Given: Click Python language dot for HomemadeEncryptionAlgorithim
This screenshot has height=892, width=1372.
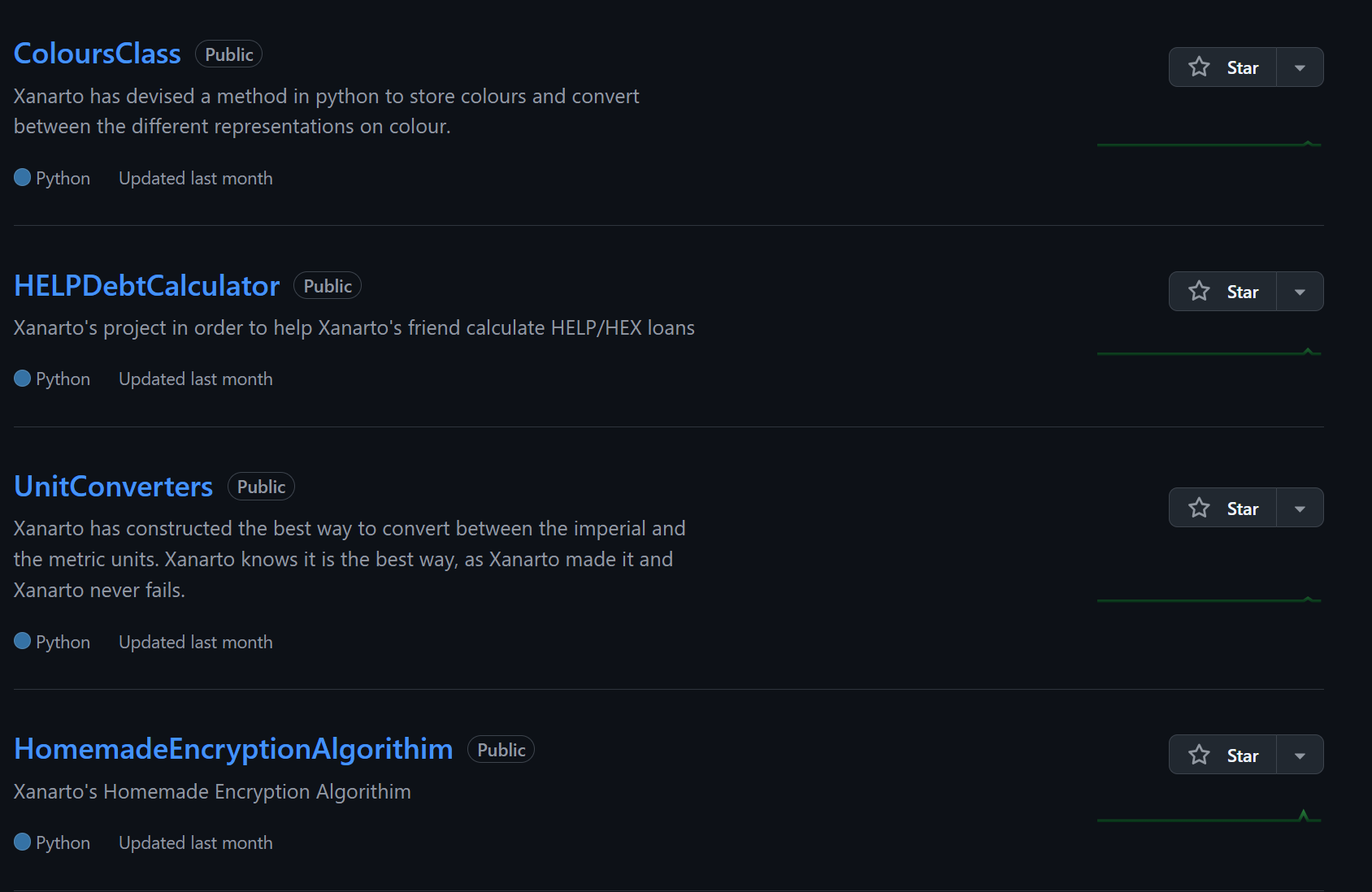Looking at the screenshot, I should pos(23,842).
